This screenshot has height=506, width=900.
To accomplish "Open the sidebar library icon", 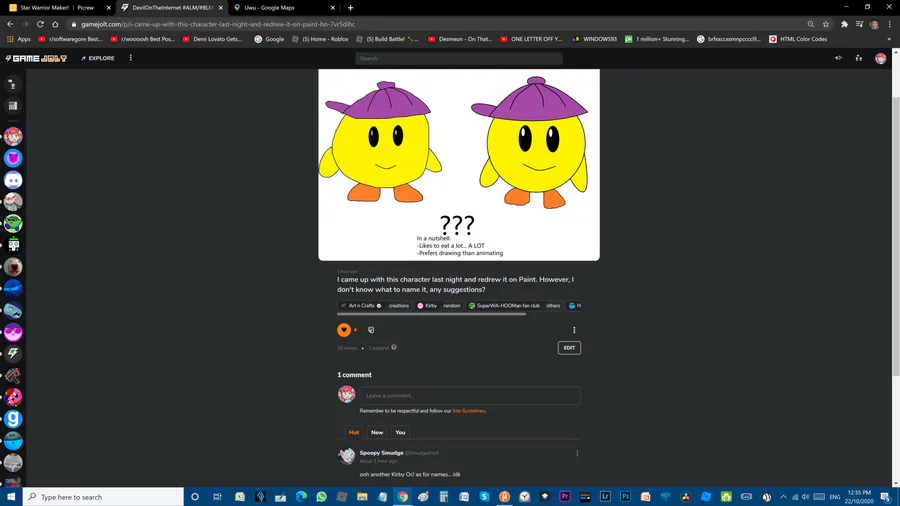I will 13,106.
